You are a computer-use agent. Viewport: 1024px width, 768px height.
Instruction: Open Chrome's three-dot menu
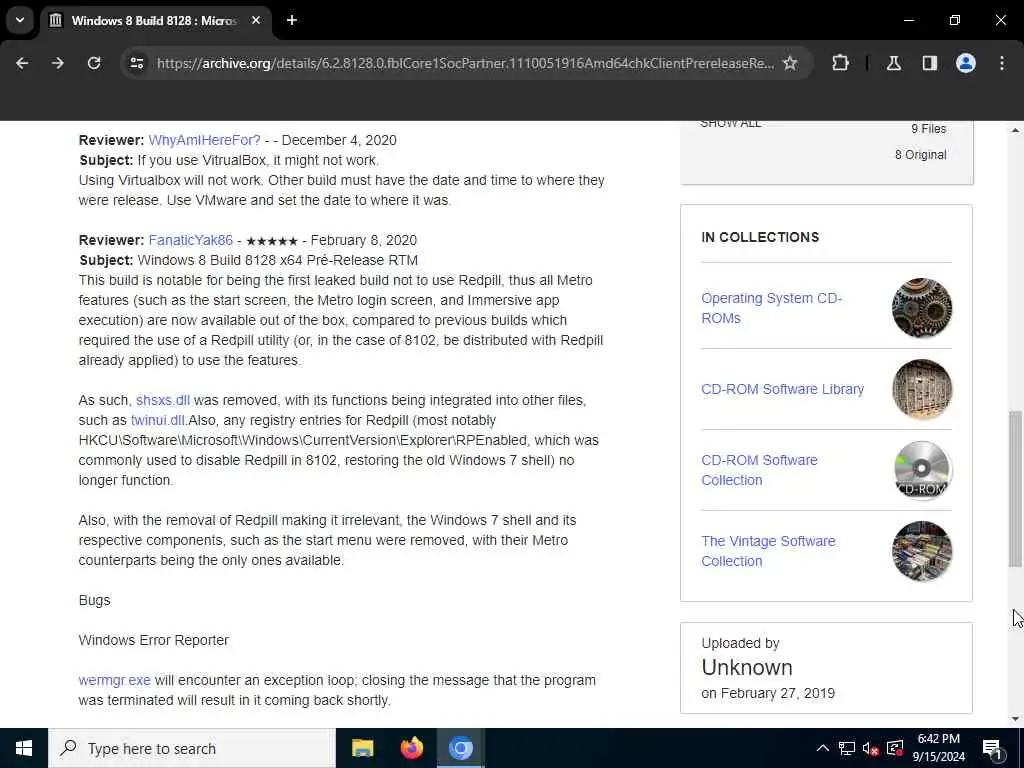(1002, 63)
